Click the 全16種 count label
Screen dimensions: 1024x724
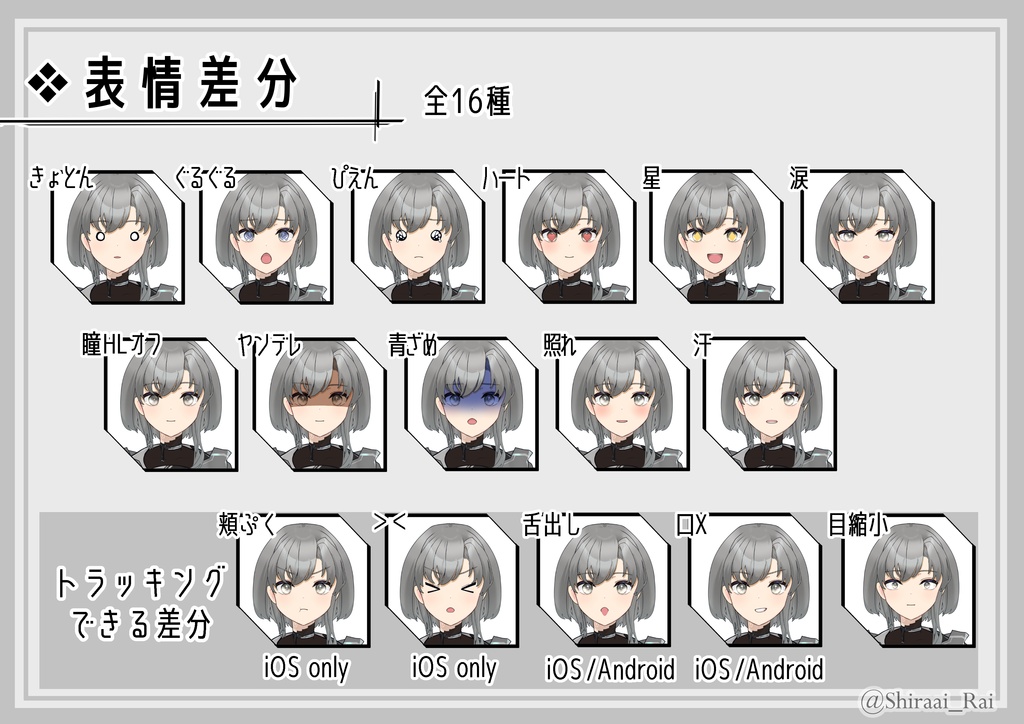(467, 101)
